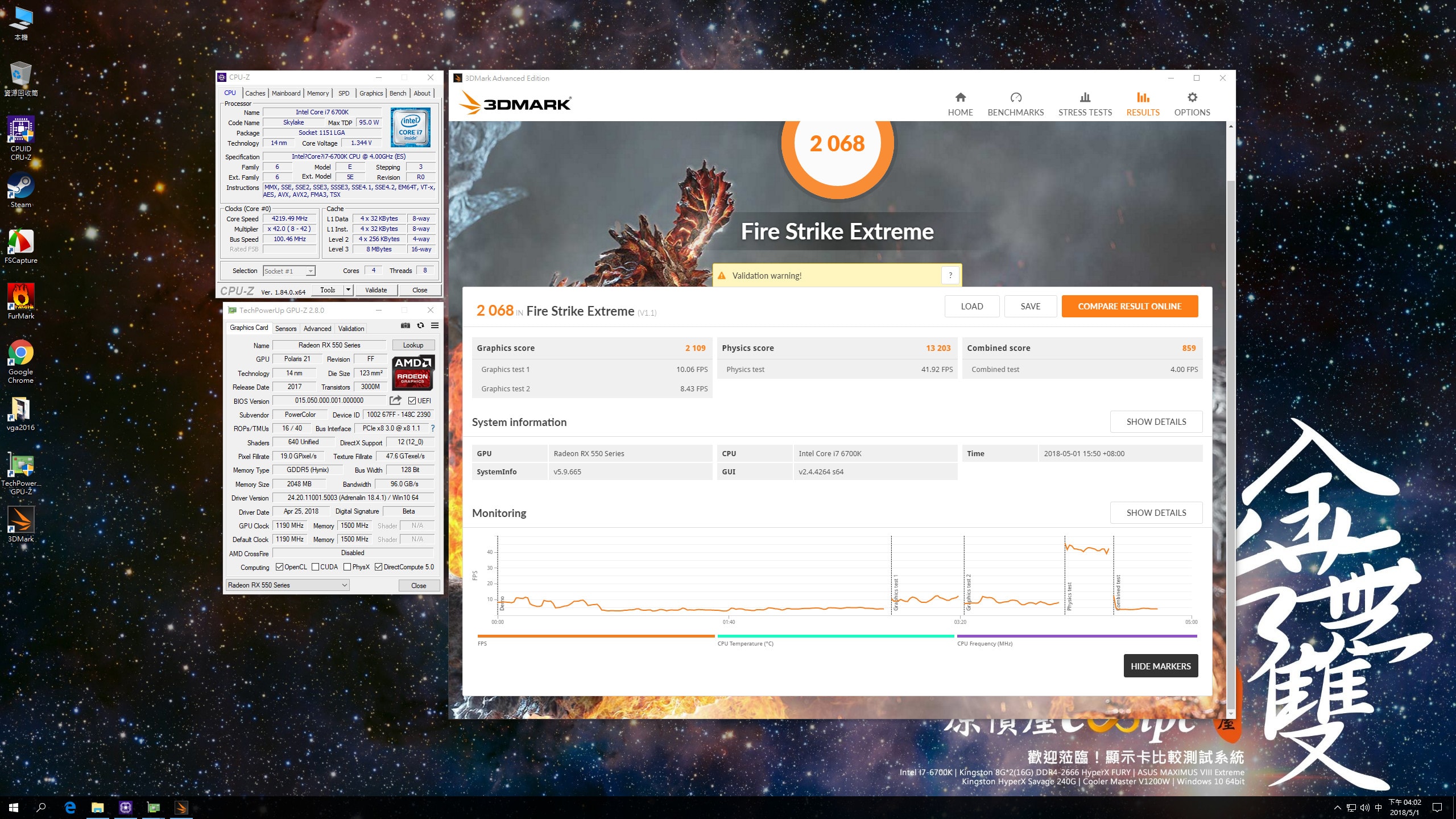
Task: Open Microsoft Edge from taskbar
Action: (70, 808)
